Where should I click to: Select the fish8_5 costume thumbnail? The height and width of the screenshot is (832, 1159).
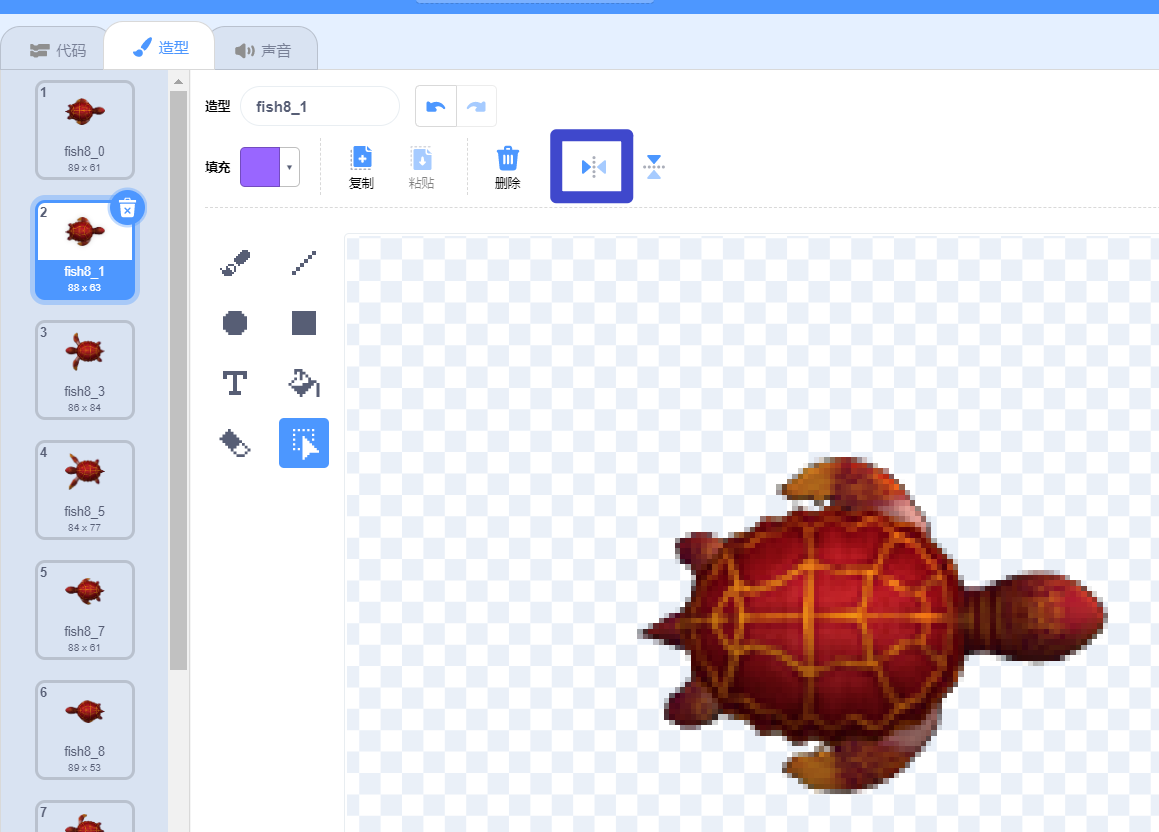point(85,490)
